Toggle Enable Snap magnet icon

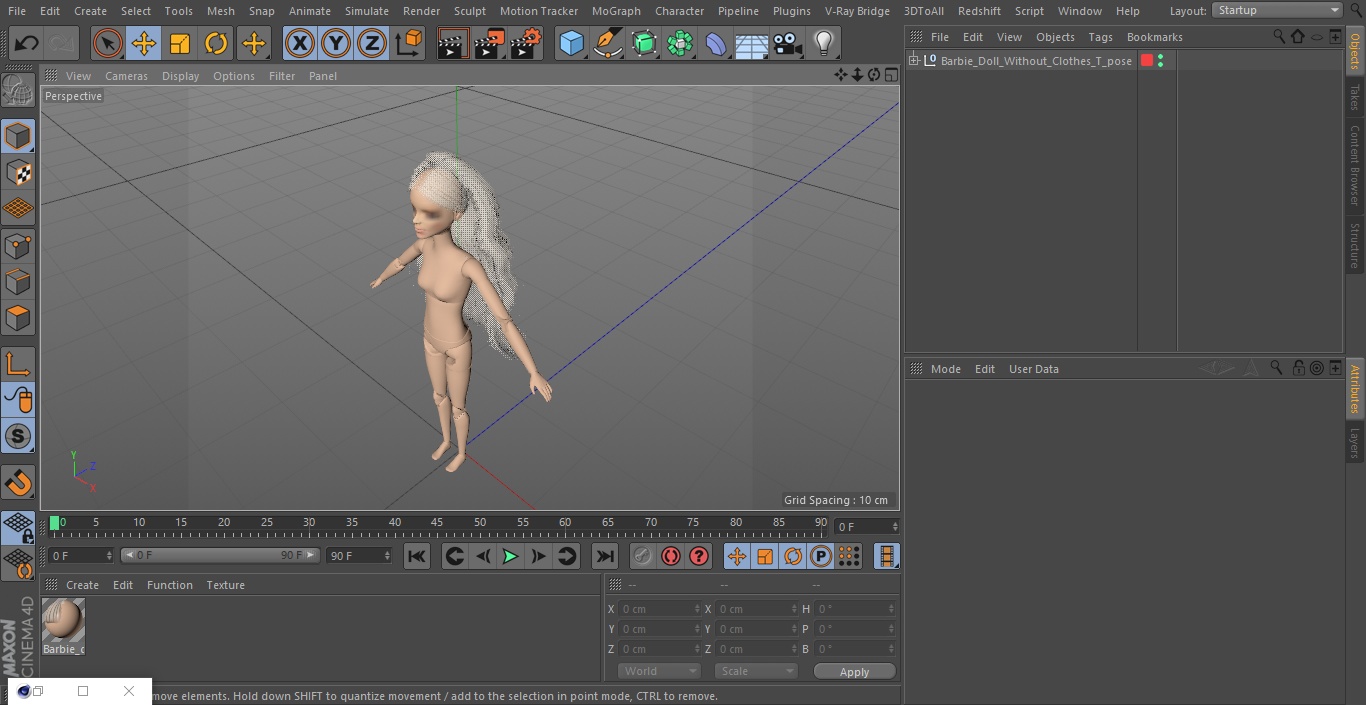[x=18, y=483]
